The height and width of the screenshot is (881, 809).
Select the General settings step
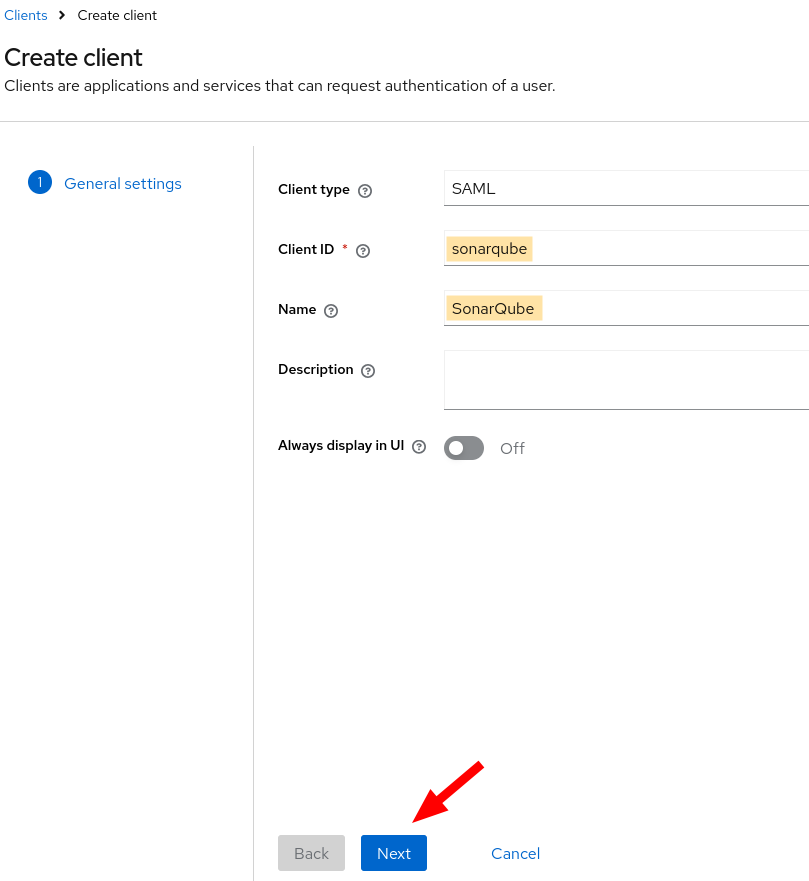pos(123,183)
